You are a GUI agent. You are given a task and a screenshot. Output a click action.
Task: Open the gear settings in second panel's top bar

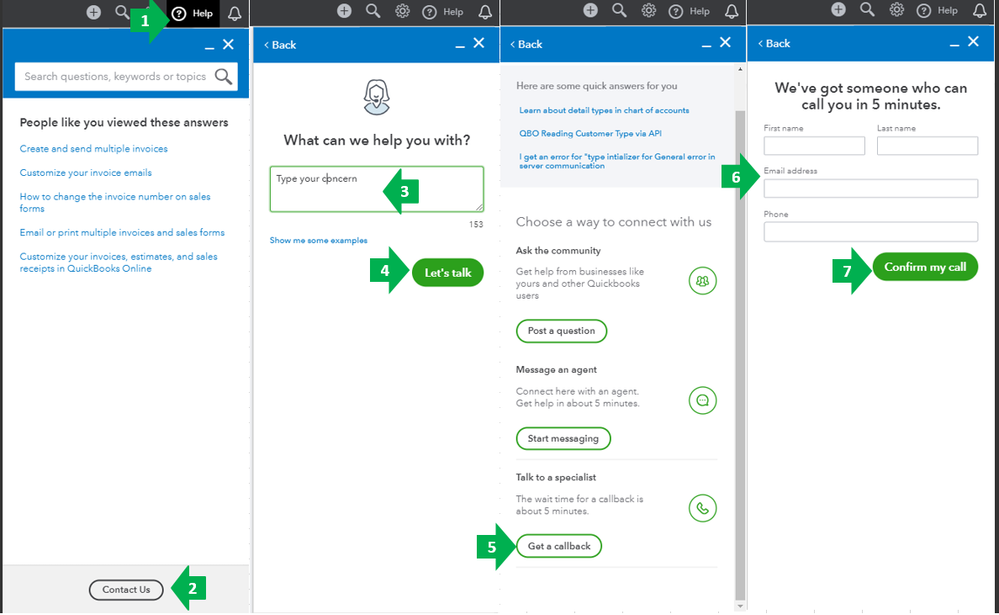(402, 11)
